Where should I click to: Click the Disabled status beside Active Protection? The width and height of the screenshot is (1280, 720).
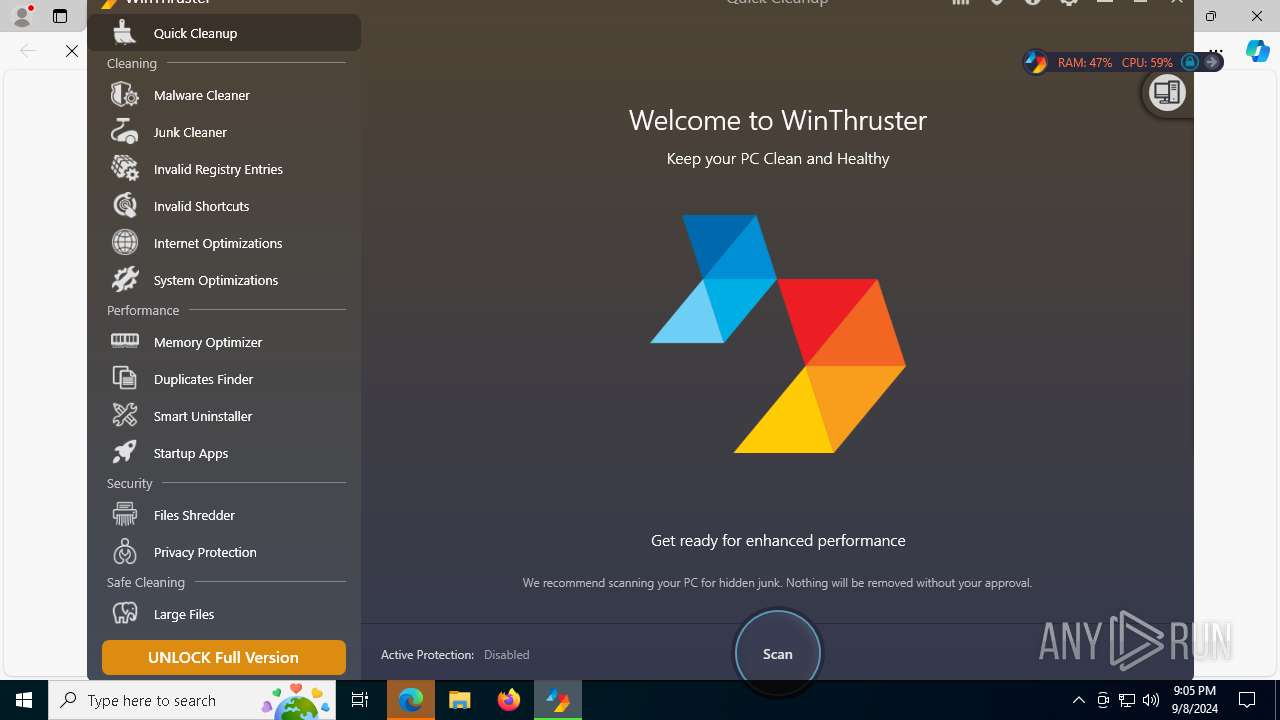(507, 655)
